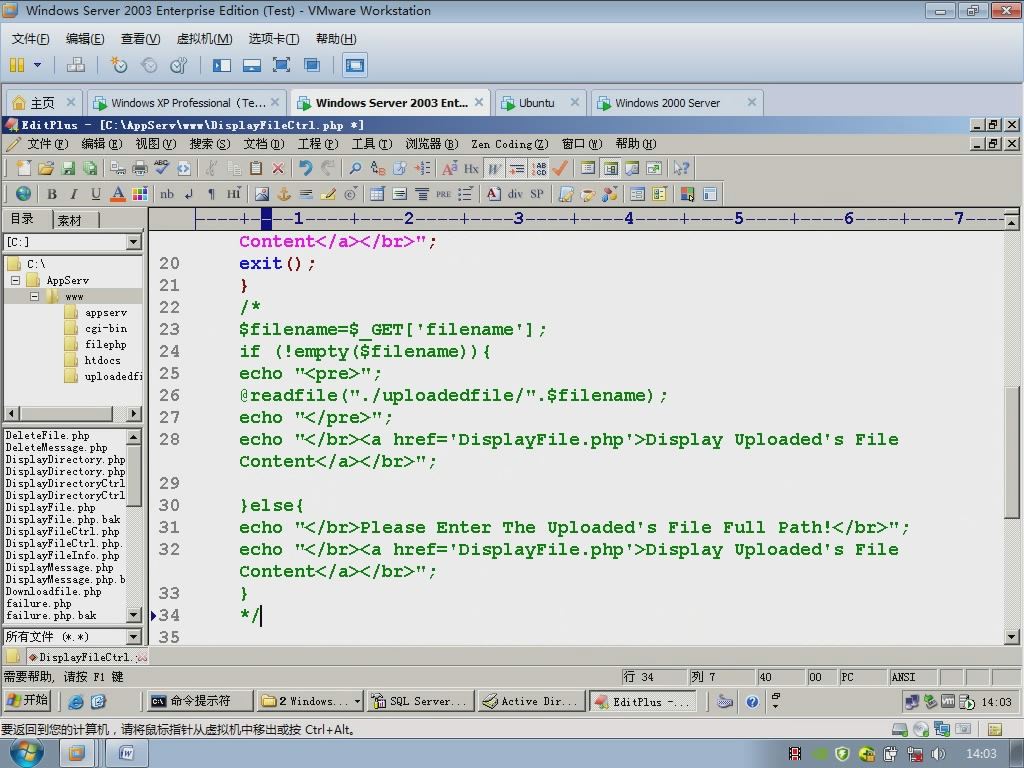This screenshot has height=768, width=1024.
Task: Toggle the word wrap toolbar button
Action: (494, 168)
